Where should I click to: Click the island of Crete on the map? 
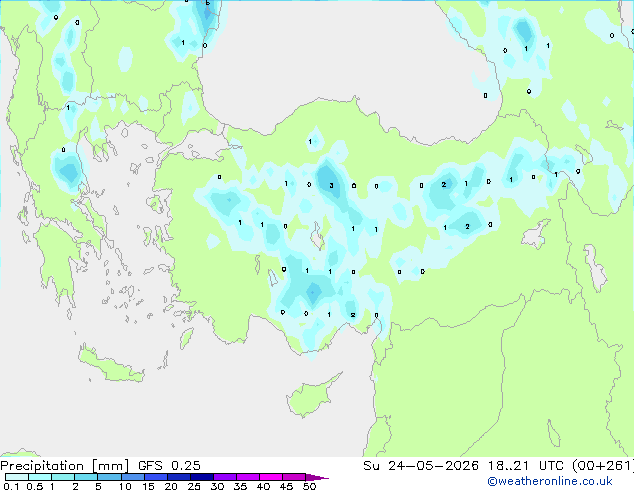pos(111,364)
